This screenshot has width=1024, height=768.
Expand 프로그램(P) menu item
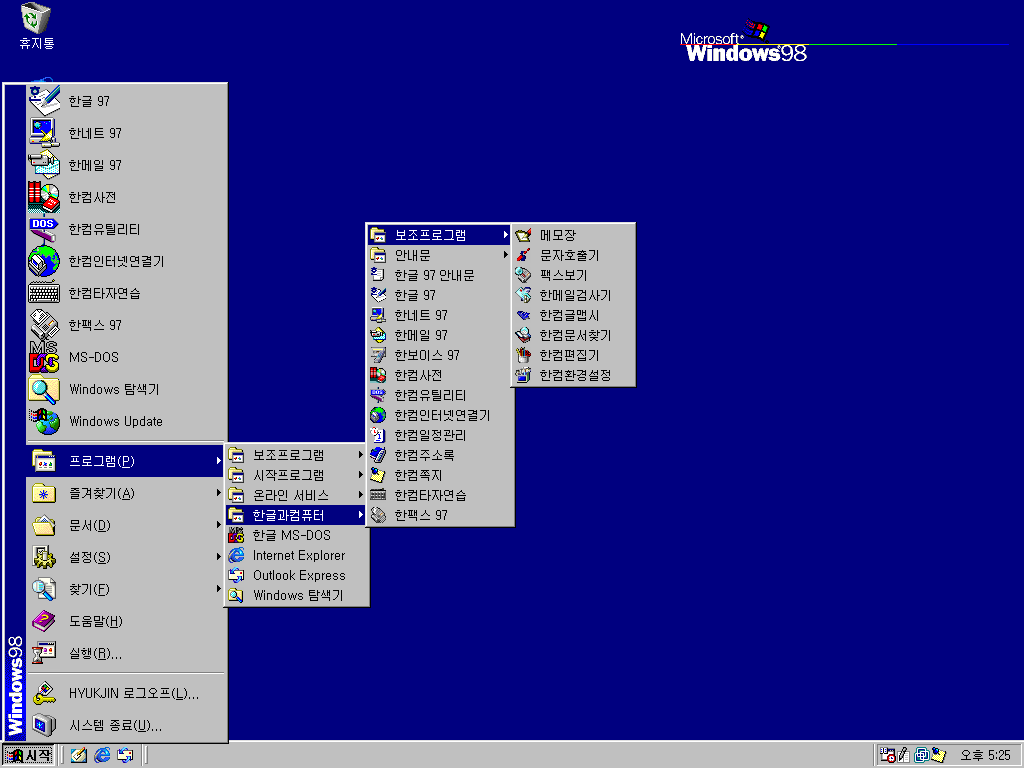(127, 461)
